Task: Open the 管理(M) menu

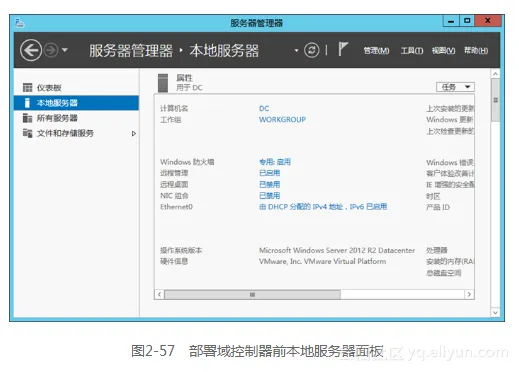Action: (x=376, y=51)
